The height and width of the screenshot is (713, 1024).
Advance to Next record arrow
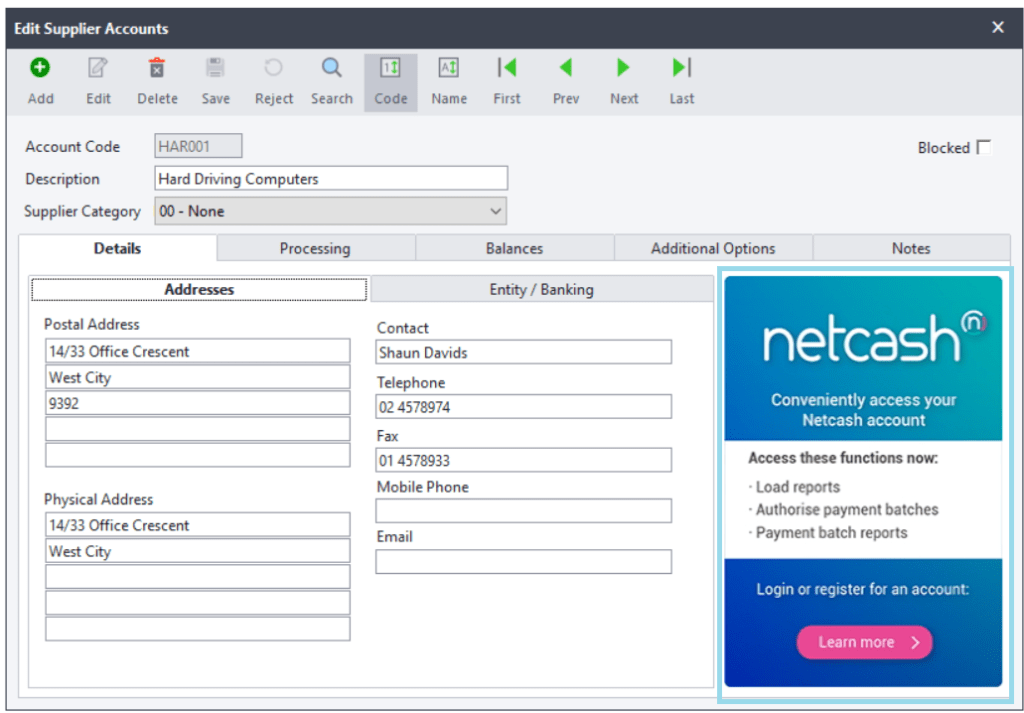pyautogui.click(x=624, y=67)
